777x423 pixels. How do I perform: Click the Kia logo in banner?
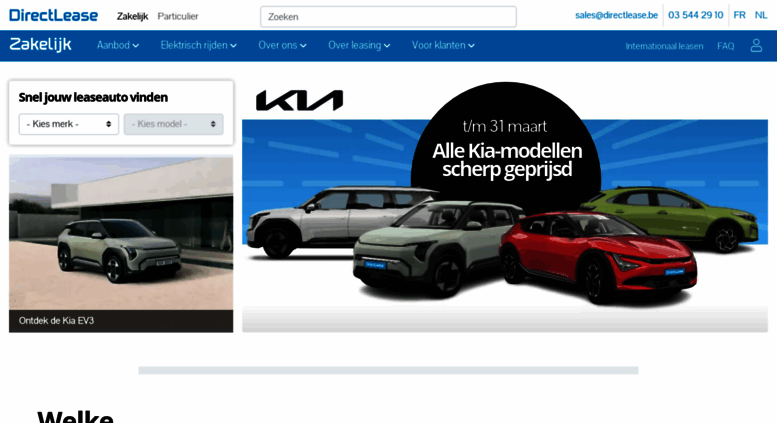pos(299,100)
